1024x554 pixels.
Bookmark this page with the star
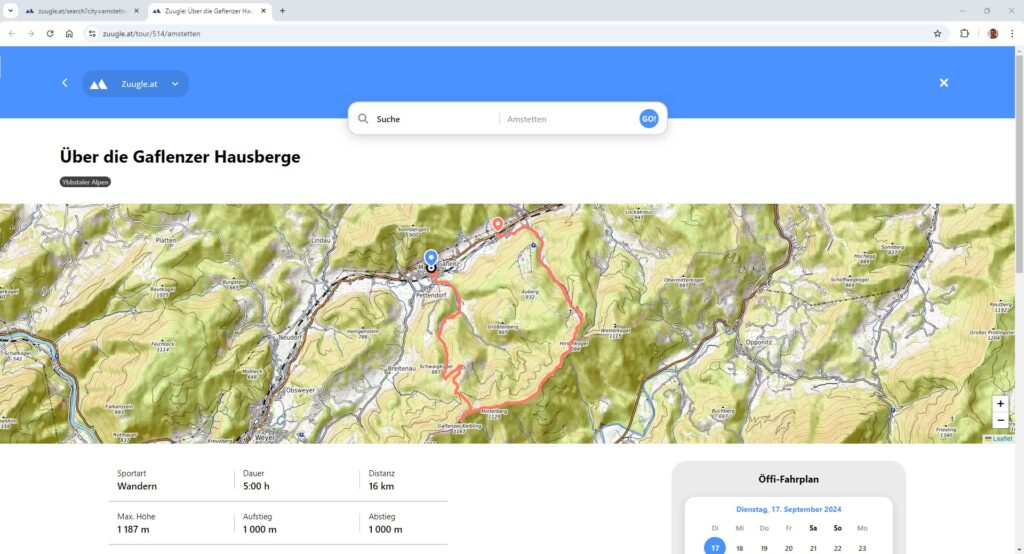point(937,33)
